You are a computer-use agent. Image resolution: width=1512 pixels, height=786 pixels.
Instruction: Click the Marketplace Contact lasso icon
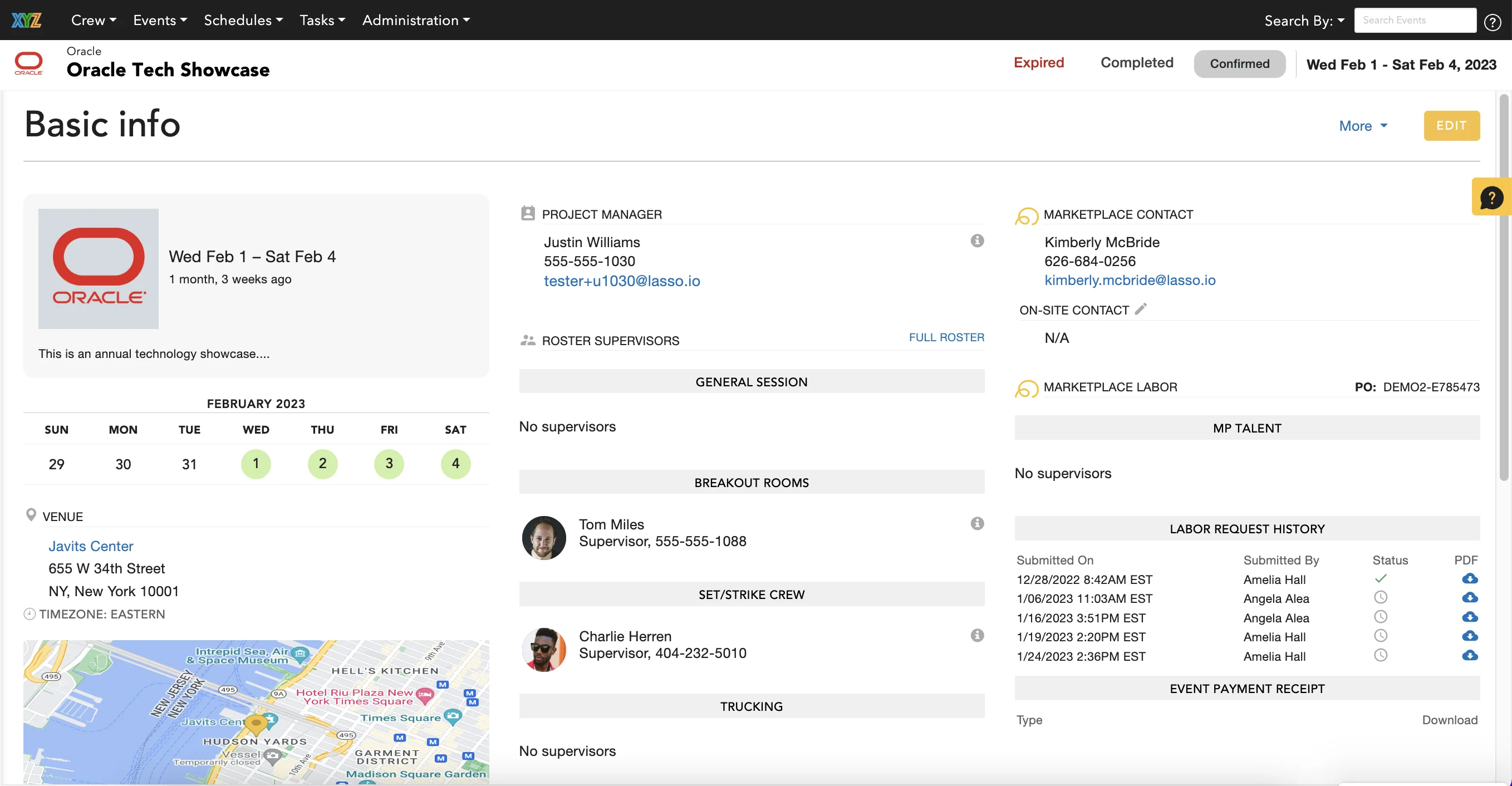[1026, 216]
